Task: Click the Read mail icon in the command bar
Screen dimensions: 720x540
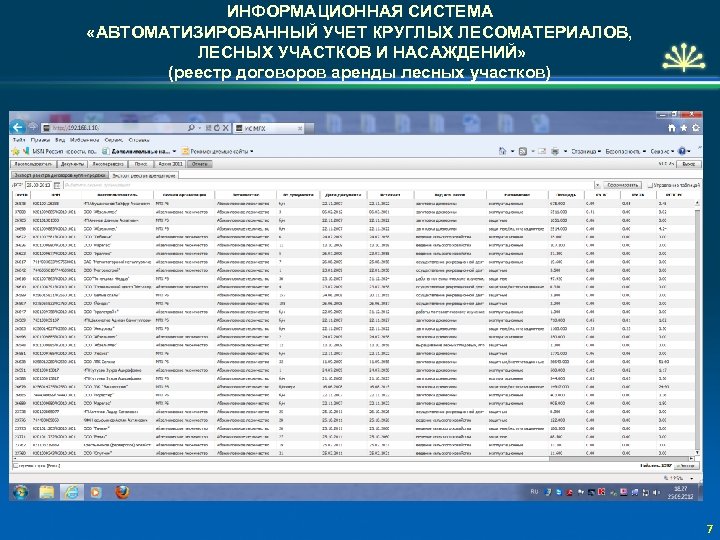Action: [x=542, y=151]
